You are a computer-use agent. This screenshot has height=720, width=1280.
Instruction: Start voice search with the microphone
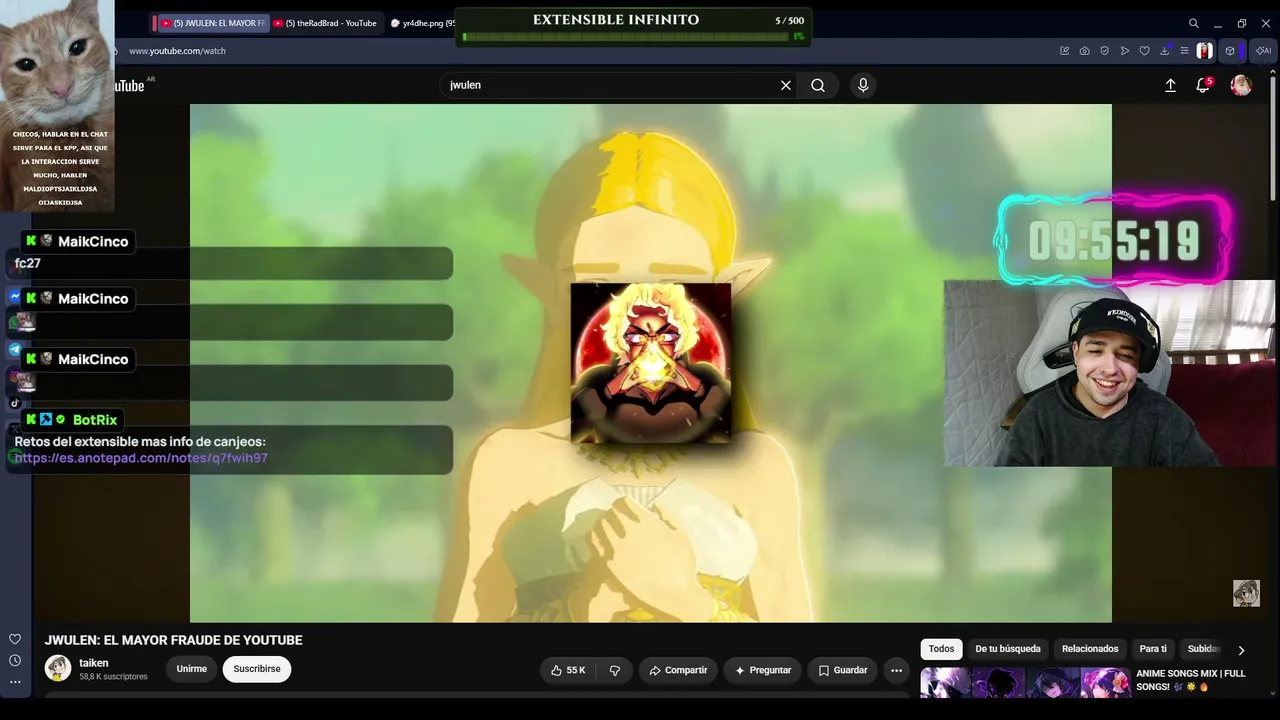click(x=863, y=86)
